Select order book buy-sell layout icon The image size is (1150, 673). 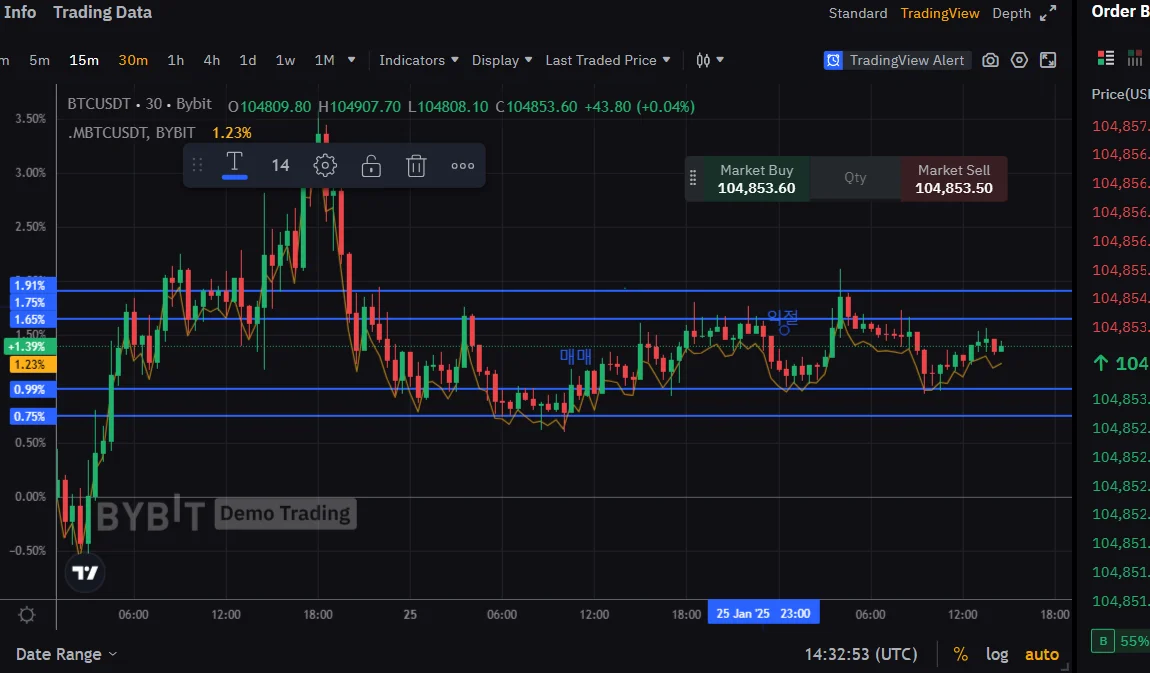pos(1105,58)
